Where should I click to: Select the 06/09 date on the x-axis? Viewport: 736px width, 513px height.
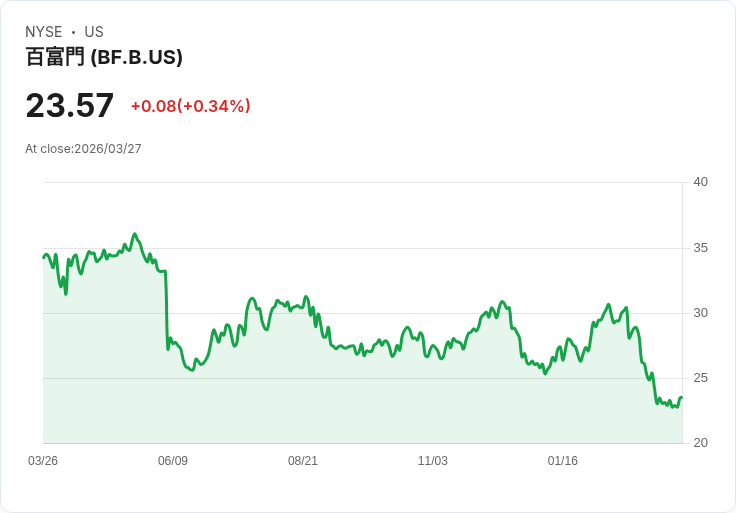pos(173,461)
